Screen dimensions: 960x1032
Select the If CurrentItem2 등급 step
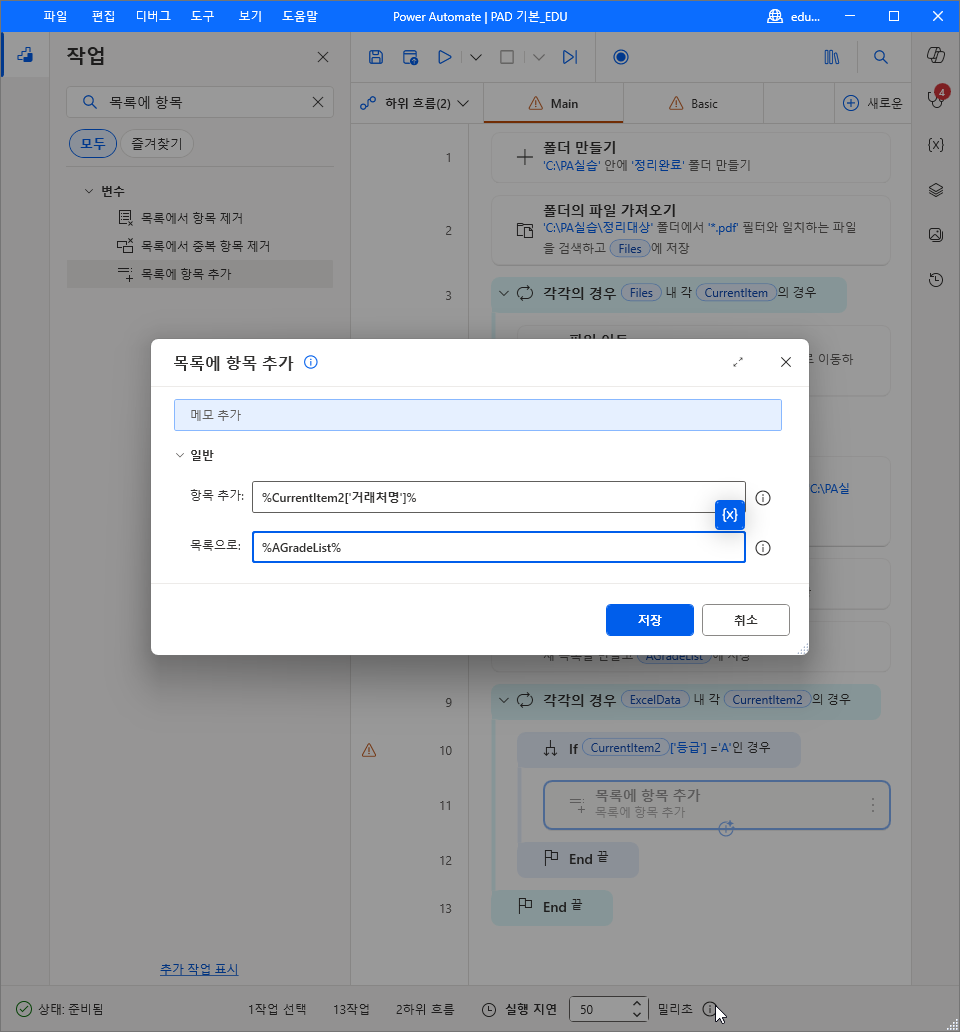tap(659, 748)
